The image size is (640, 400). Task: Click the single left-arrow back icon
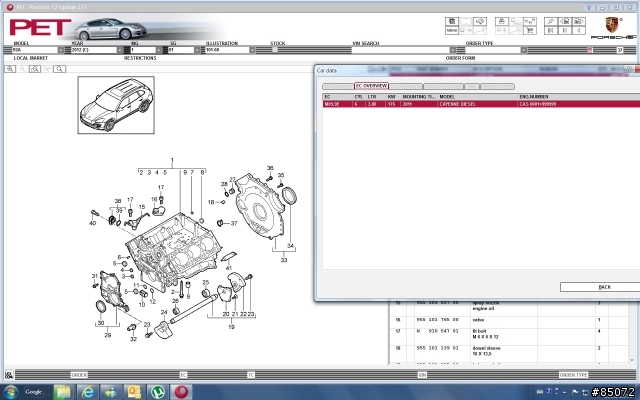pyautogui.click(x=579, y=30)
